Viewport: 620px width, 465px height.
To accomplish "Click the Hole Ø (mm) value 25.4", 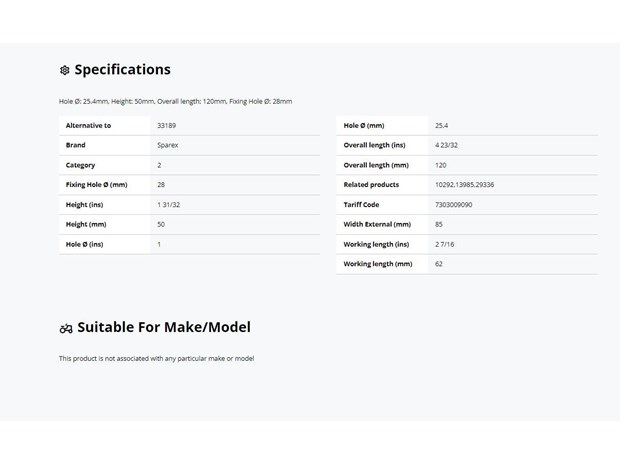I will 441,125.
